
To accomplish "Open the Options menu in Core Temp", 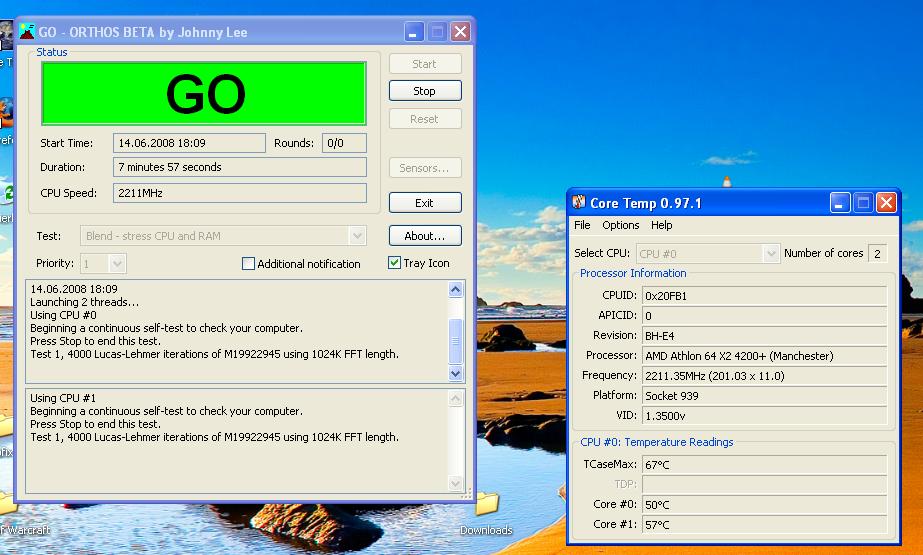I will point(620,225).
